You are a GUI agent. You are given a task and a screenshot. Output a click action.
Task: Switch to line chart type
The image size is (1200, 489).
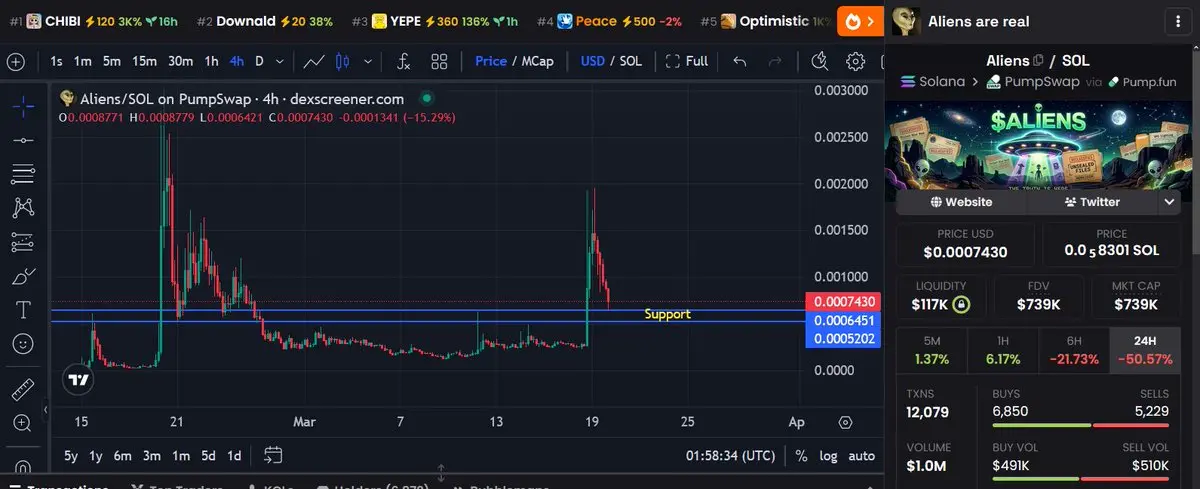click(x=314, y=61)
